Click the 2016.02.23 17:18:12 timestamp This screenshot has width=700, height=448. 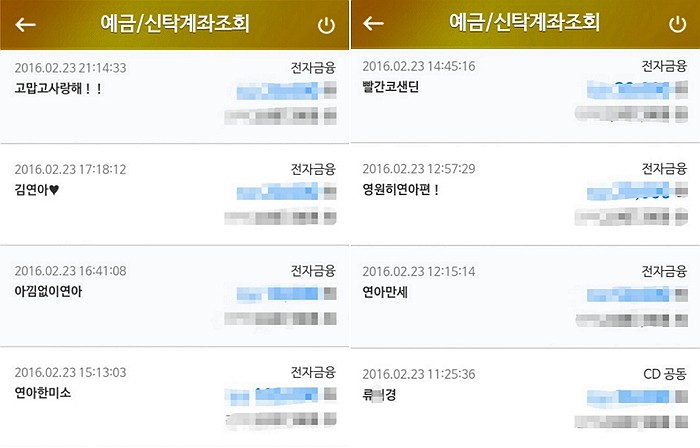click(x=70, y=169)
